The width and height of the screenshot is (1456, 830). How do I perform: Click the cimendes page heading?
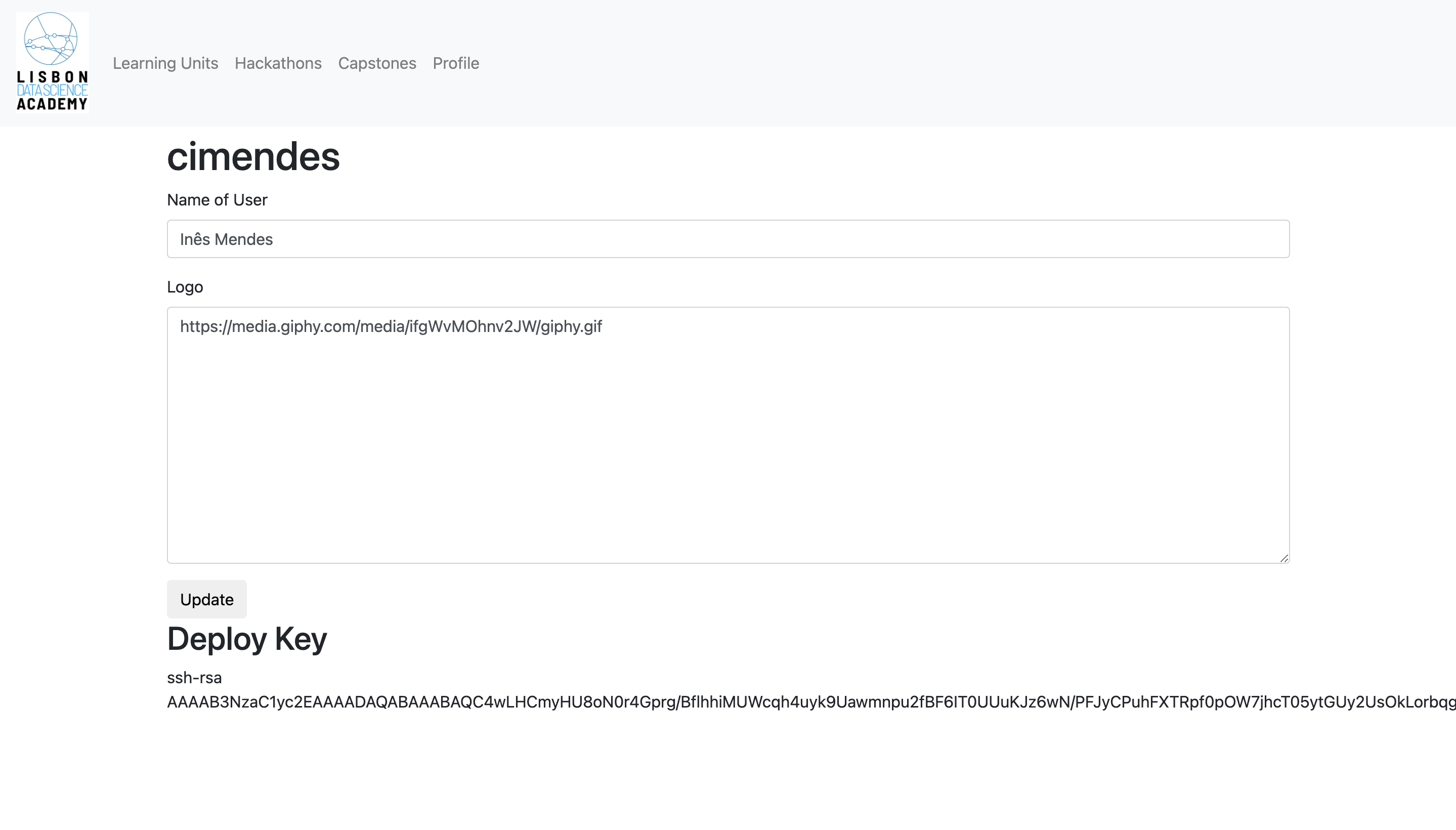[x=252, y=158]
